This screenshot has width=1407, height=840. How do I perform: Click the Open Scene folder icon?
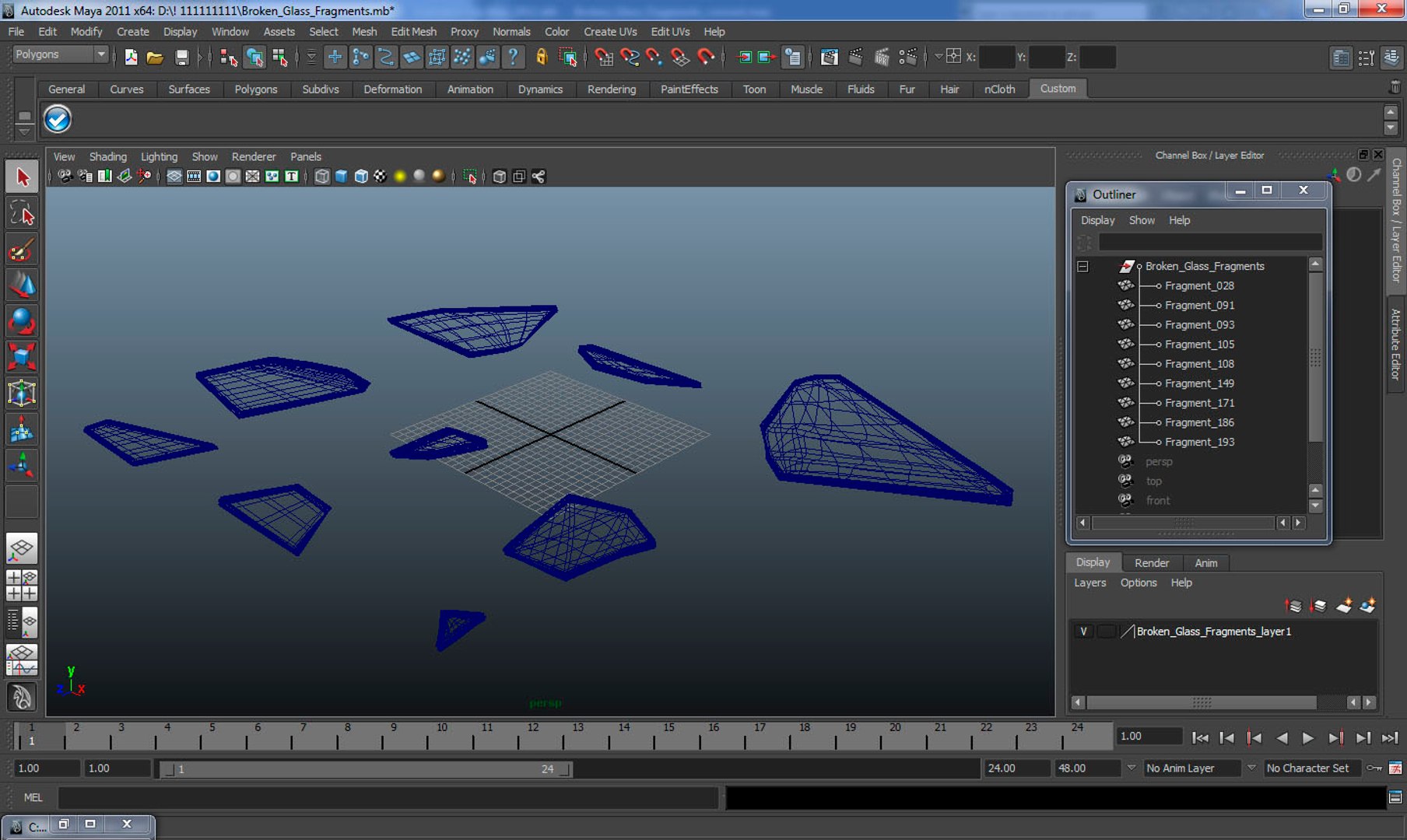coord(155,57)
